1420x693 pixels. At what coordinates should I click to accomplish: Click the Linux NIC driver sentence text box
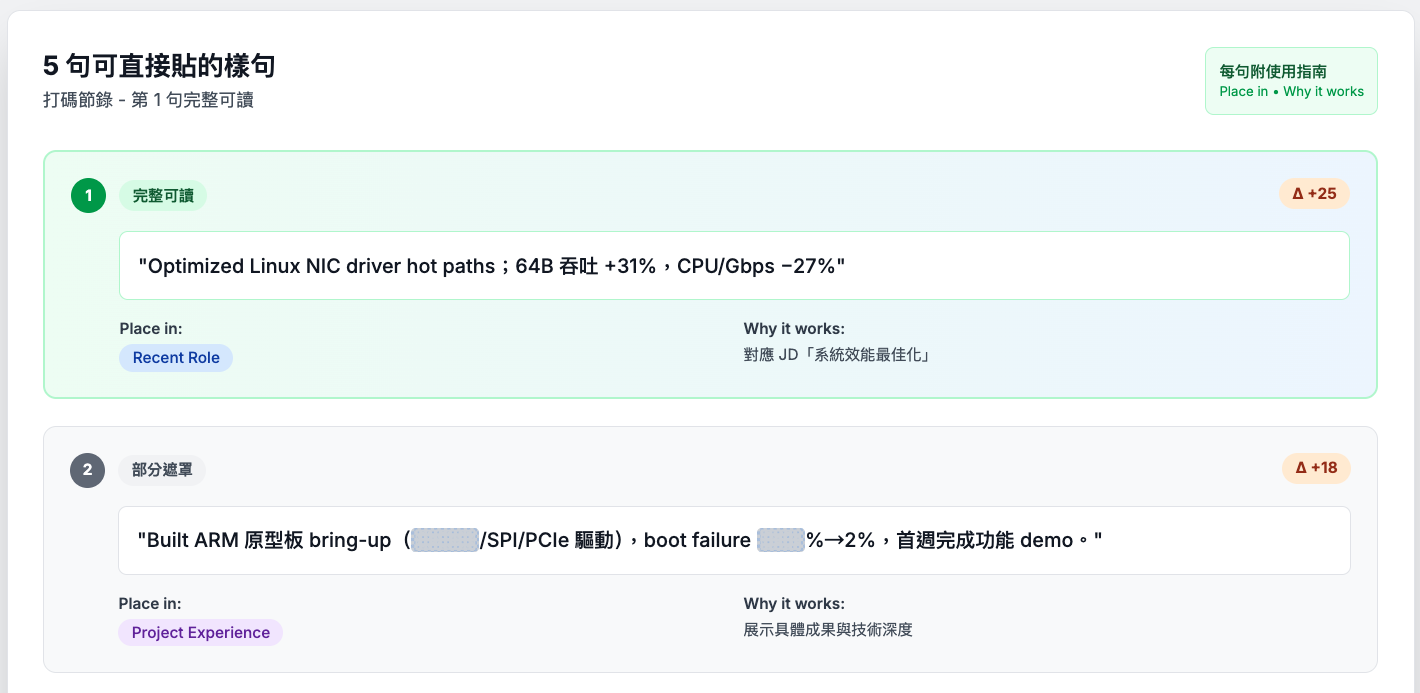click(x=735, y=265)
